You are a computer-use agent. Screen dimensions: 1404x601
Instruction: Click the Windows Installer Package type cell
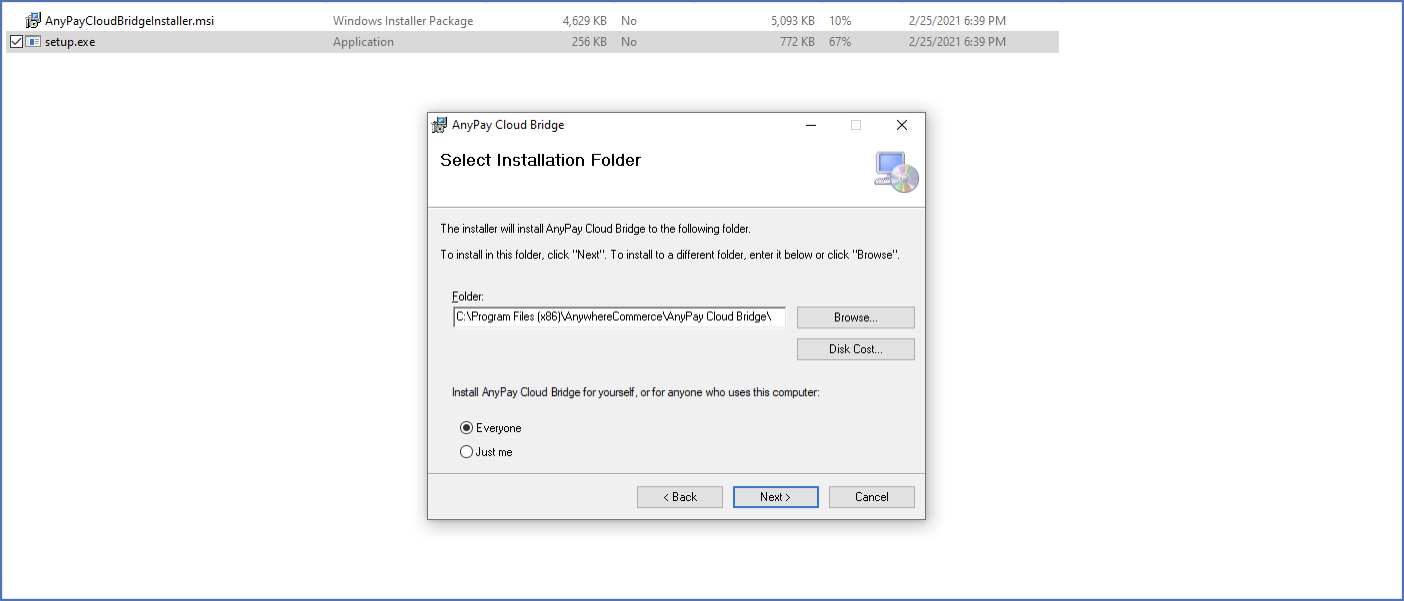pos(403,20)
